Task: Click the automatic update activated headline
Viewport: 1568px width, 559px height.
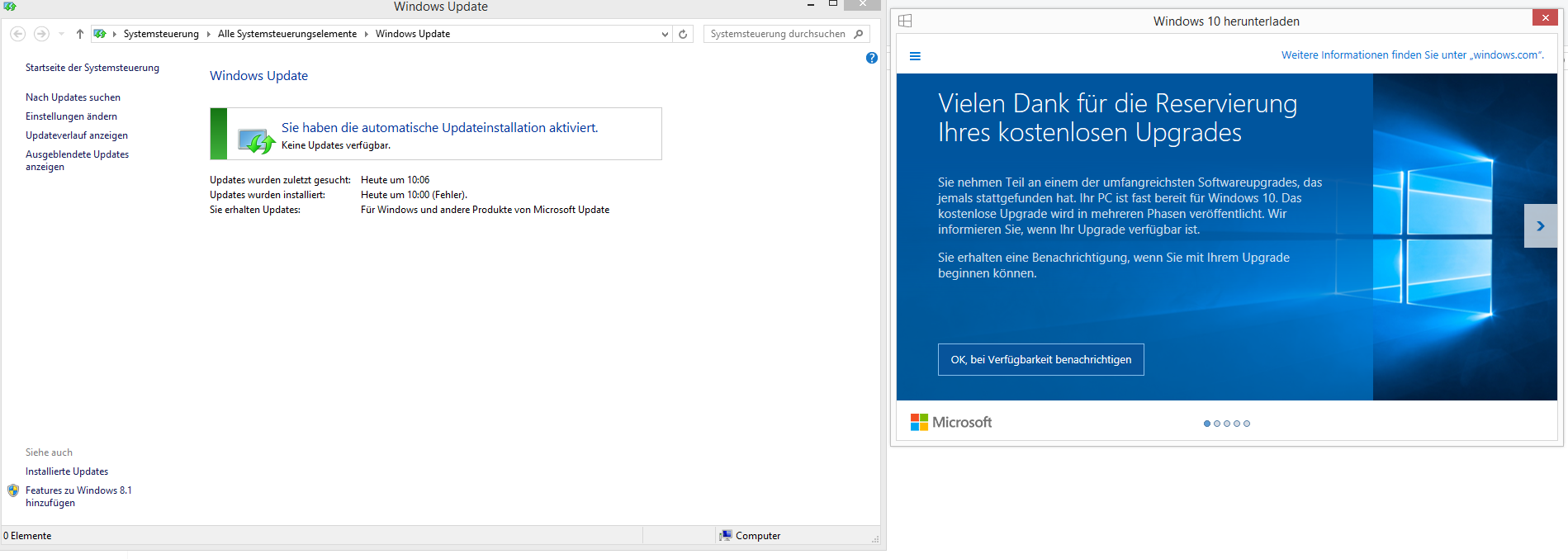Action: 439,127
